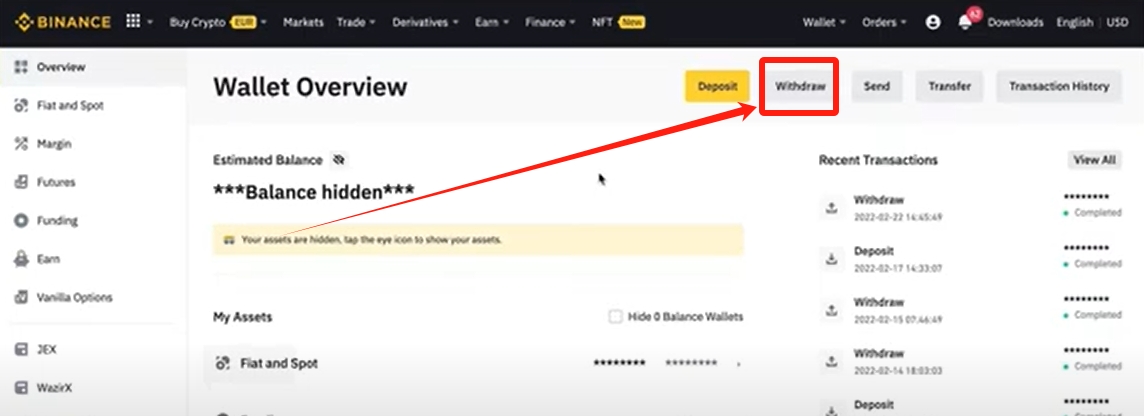Screen dimensions: 1144x416
Task: Open the Markets menu item
Action: tap(303, 23)
